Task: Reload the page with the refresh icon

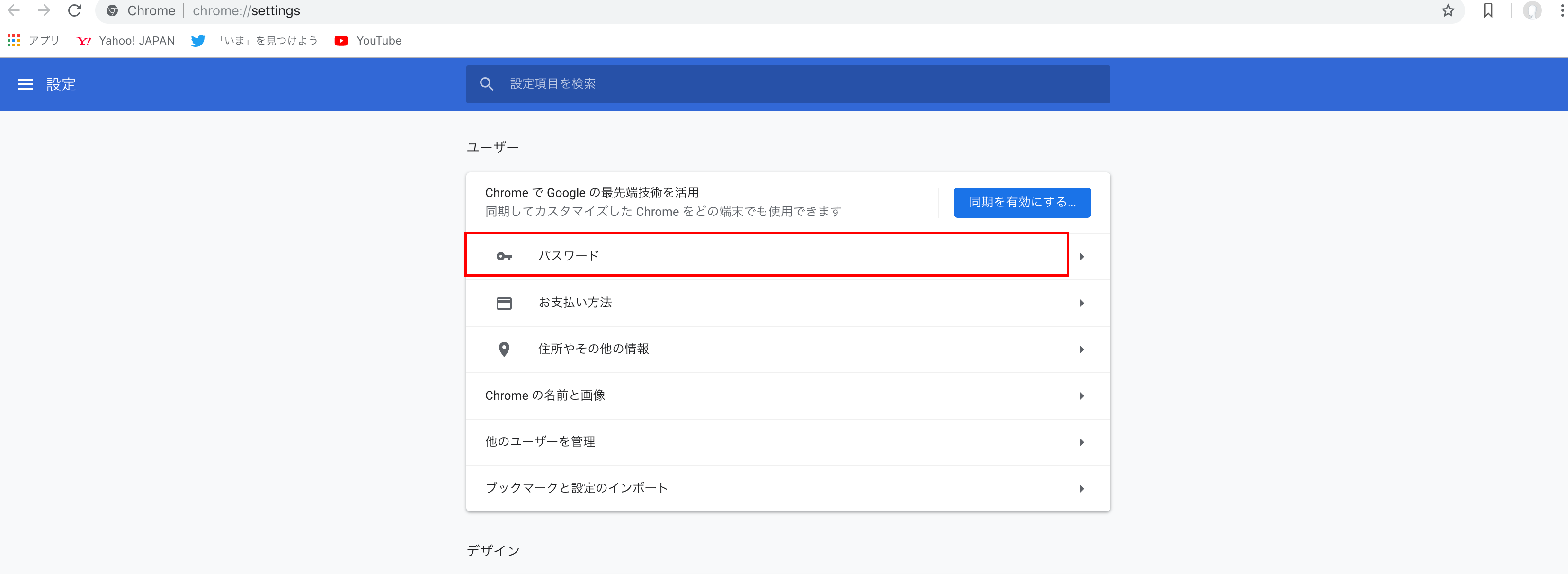Action: coord(74,10)
